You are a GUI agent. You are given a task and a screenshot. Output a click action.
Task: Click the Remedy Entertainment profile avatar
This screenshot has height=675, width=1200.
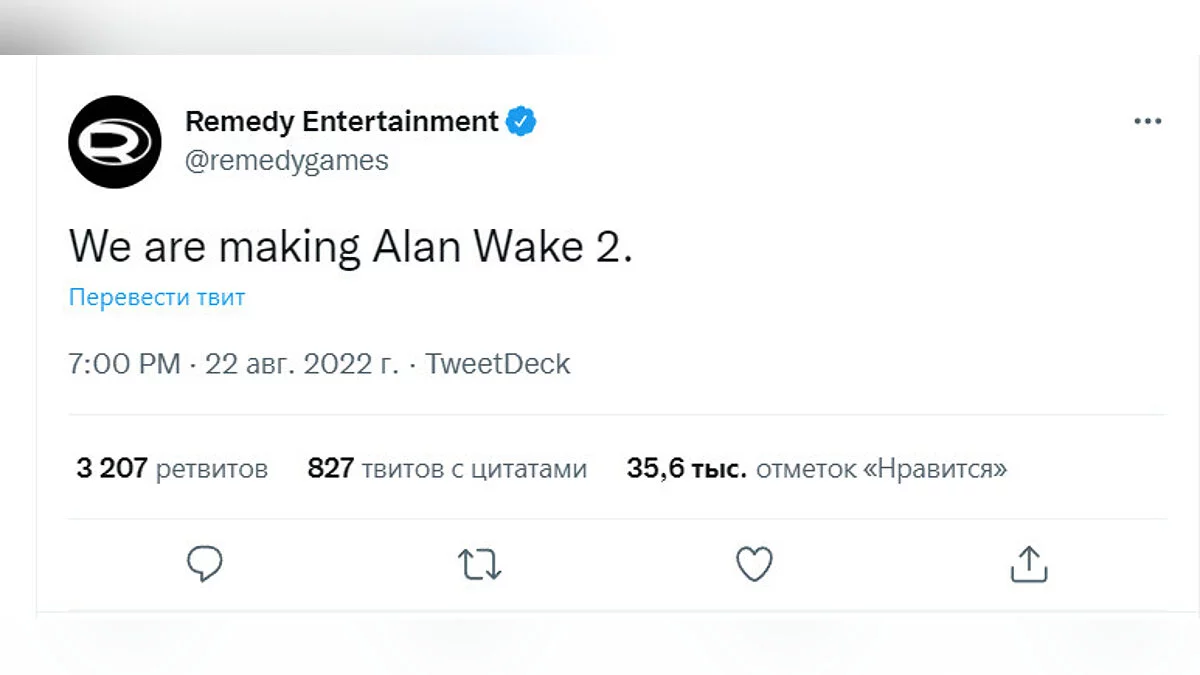tap(114, 142)
